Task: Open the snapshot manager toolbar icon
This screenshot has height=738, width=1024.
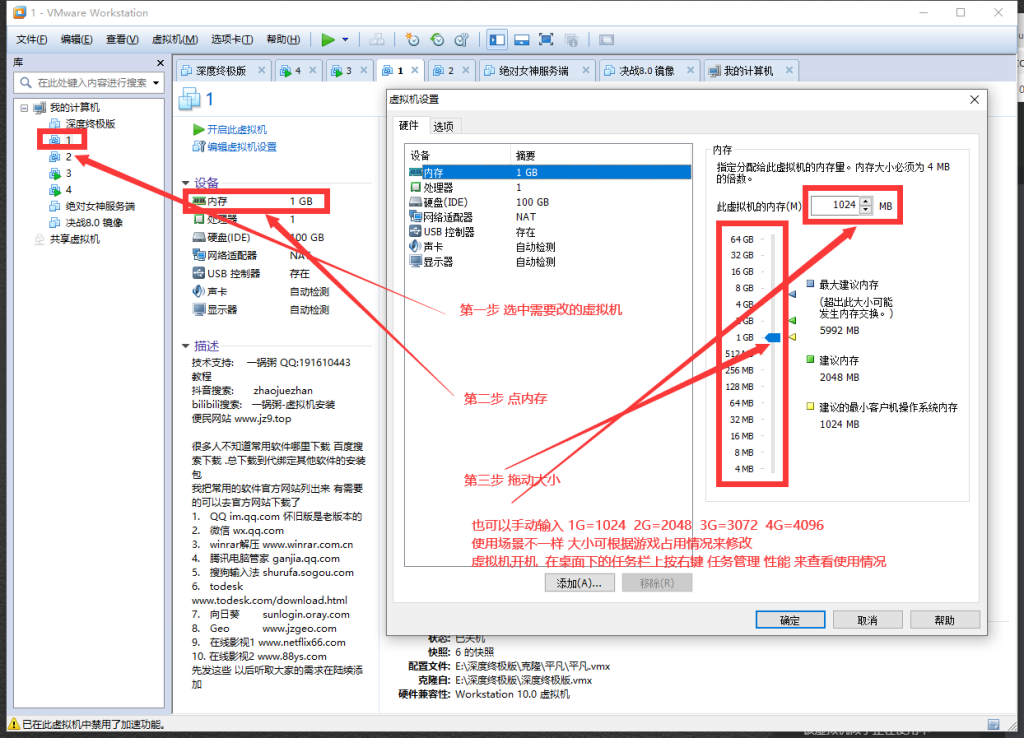Action: (x=462, y=40)
